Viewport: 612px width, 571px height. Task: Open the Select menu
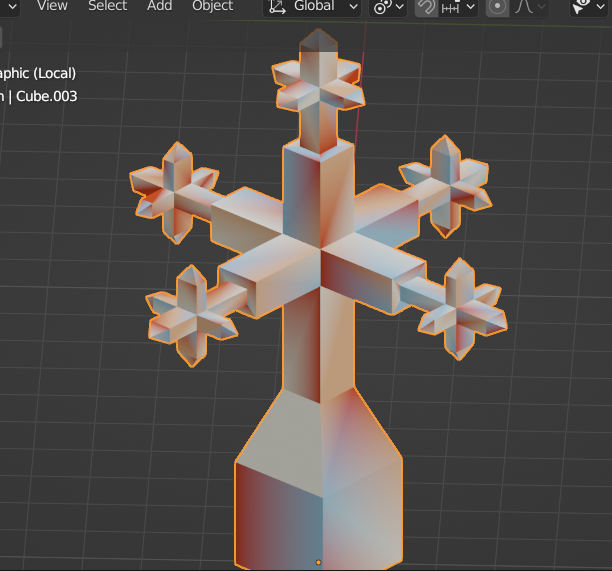(107, 6)
